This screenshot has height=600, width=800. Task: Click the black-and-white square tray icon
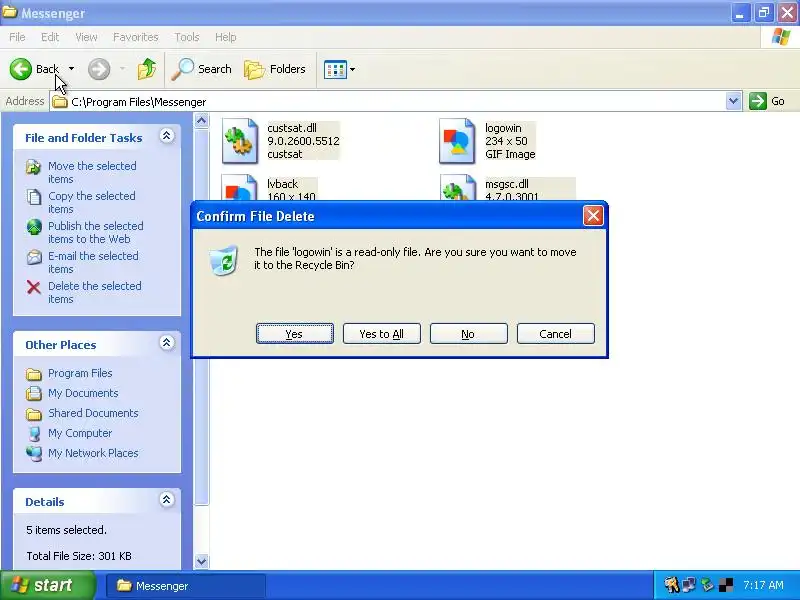point(726,585)
